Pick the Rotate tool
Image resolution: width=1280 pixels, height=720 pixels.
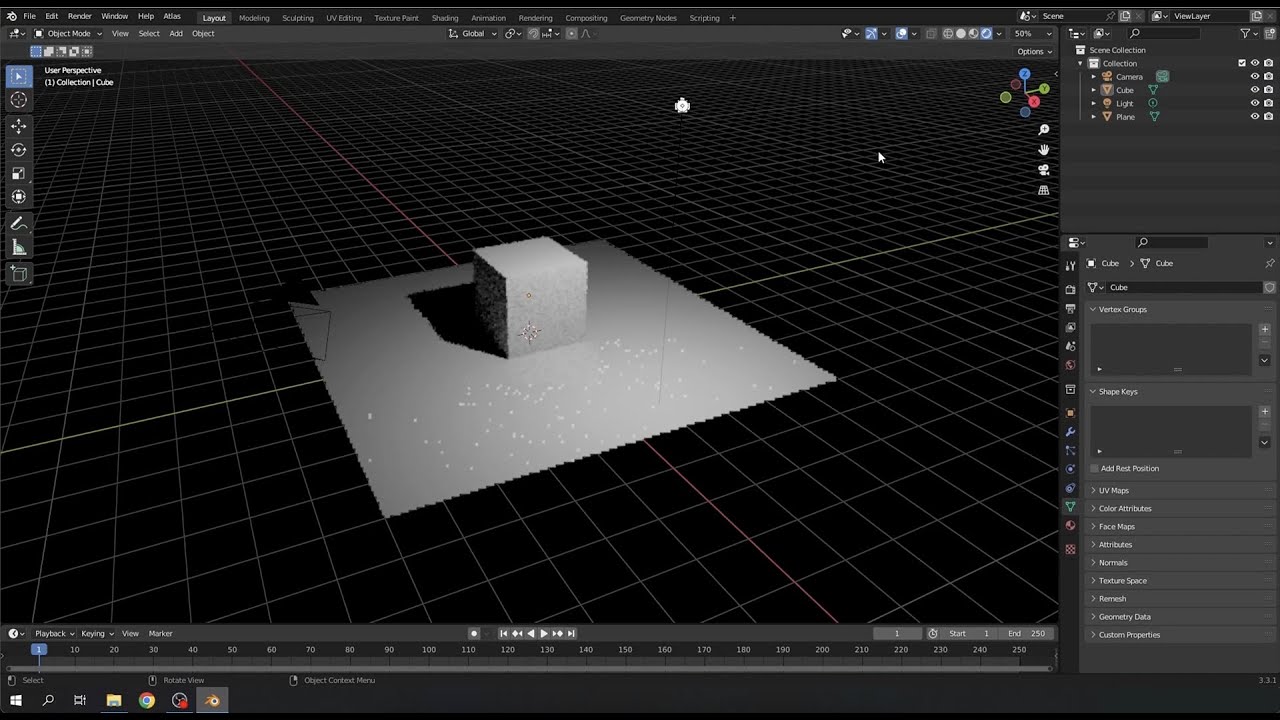click(x=19, y=150)
